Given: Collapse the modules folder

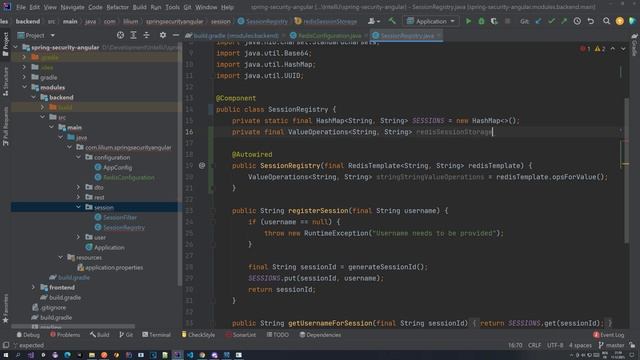Looking at the screenshot, I should coord(24,87).
